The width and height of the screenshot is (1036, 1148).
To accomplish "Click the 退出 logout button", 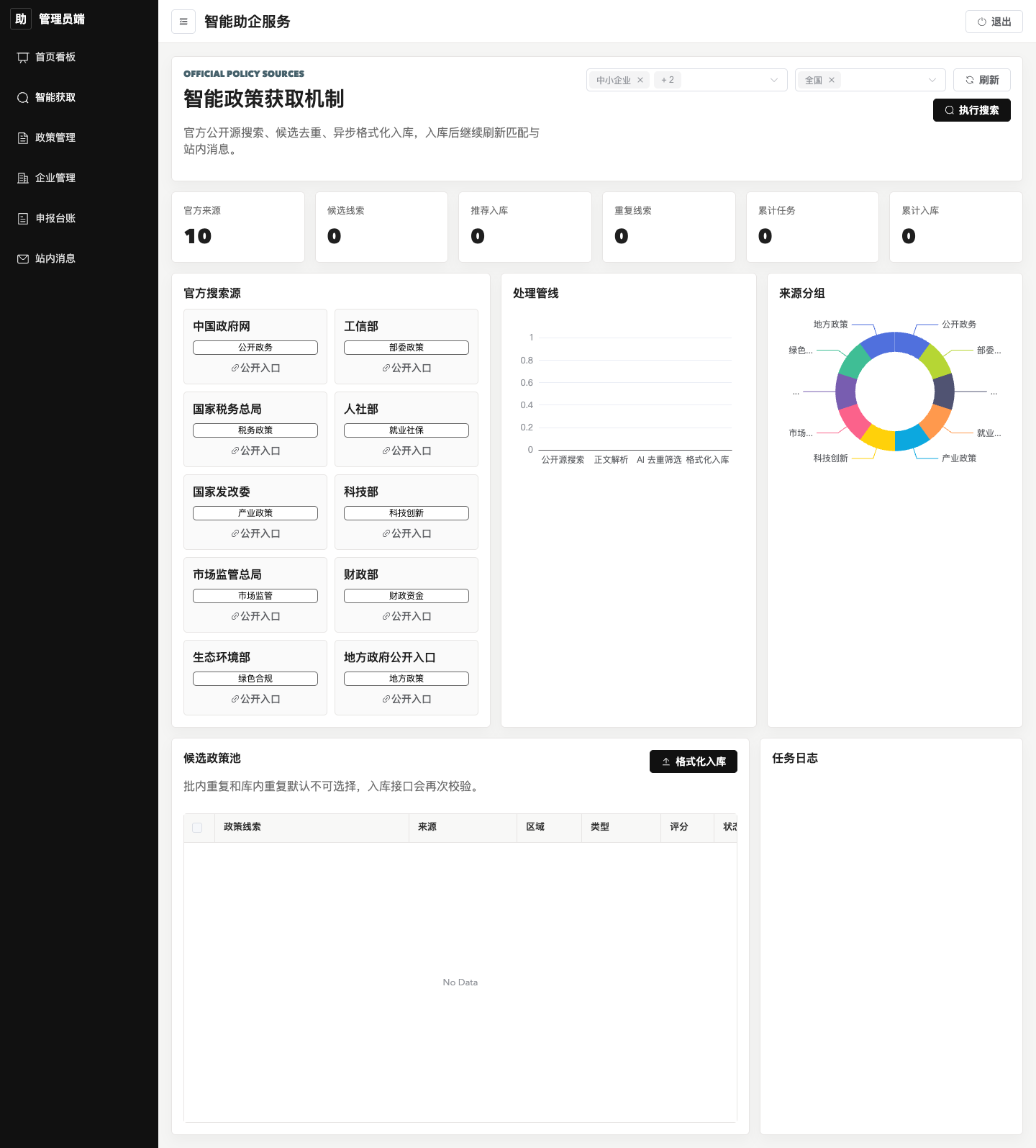I will (994, 22).
